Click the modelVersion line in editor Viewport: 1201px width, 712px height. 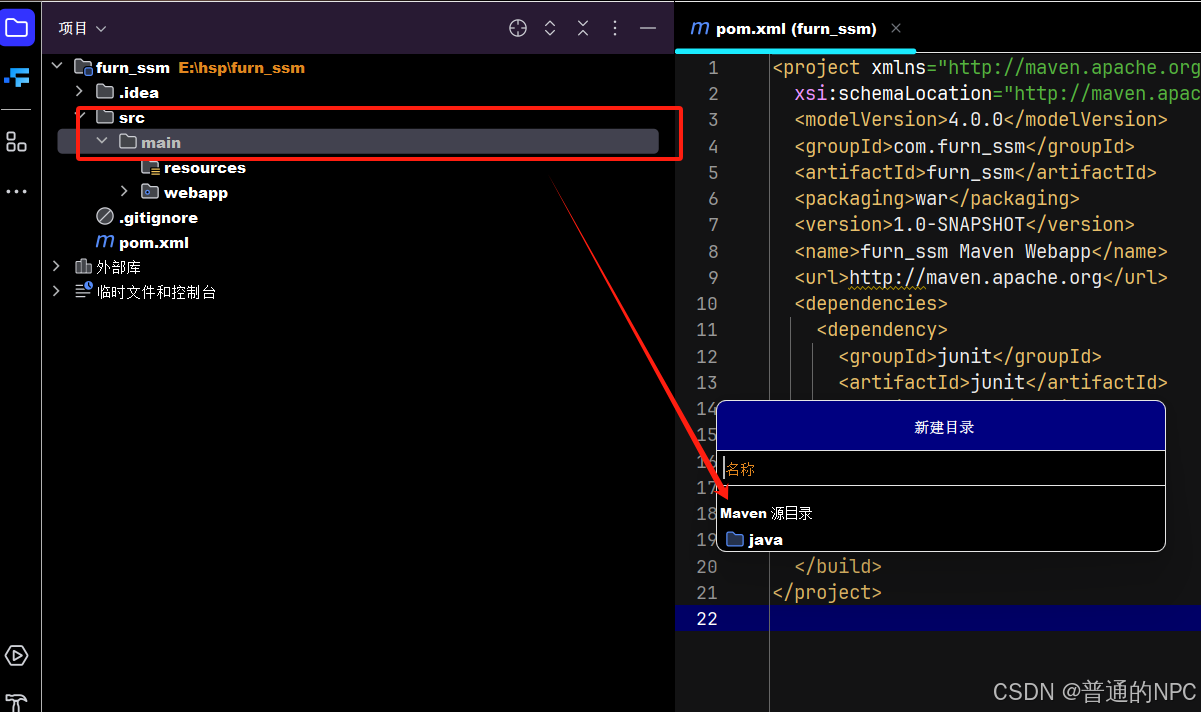tap(981, 120)
